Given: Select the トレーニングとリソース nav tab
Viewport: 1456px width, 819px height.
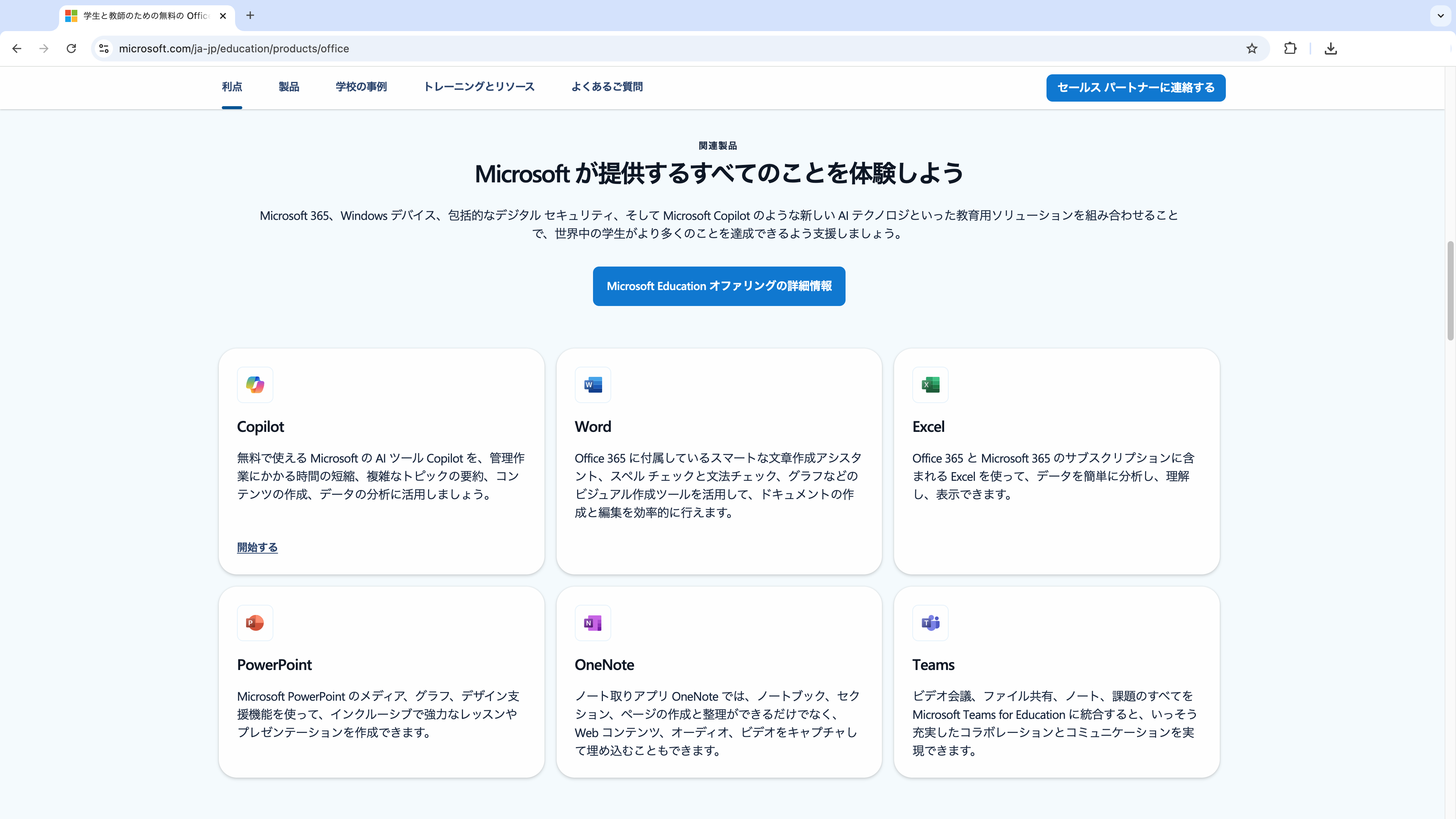Looking at the screenshot, I should (x=479, y=87).
